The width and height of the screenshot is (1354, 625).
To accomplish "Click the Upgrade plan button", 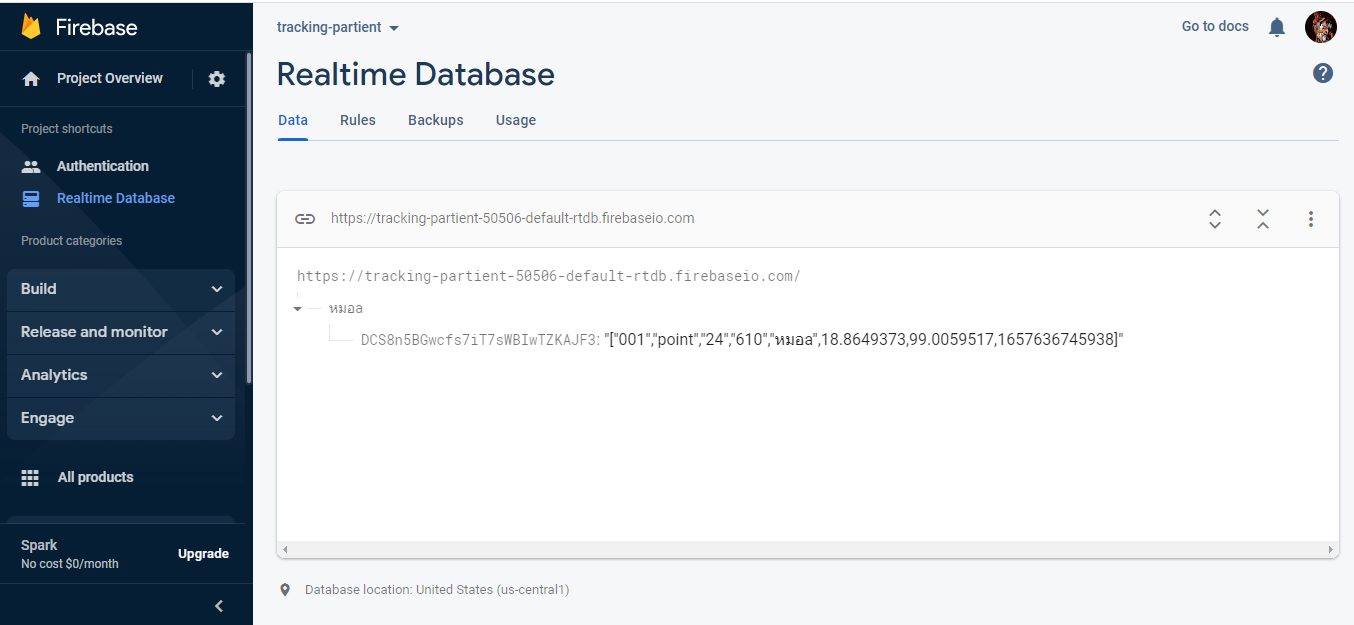I will click(x=204, y=554).
